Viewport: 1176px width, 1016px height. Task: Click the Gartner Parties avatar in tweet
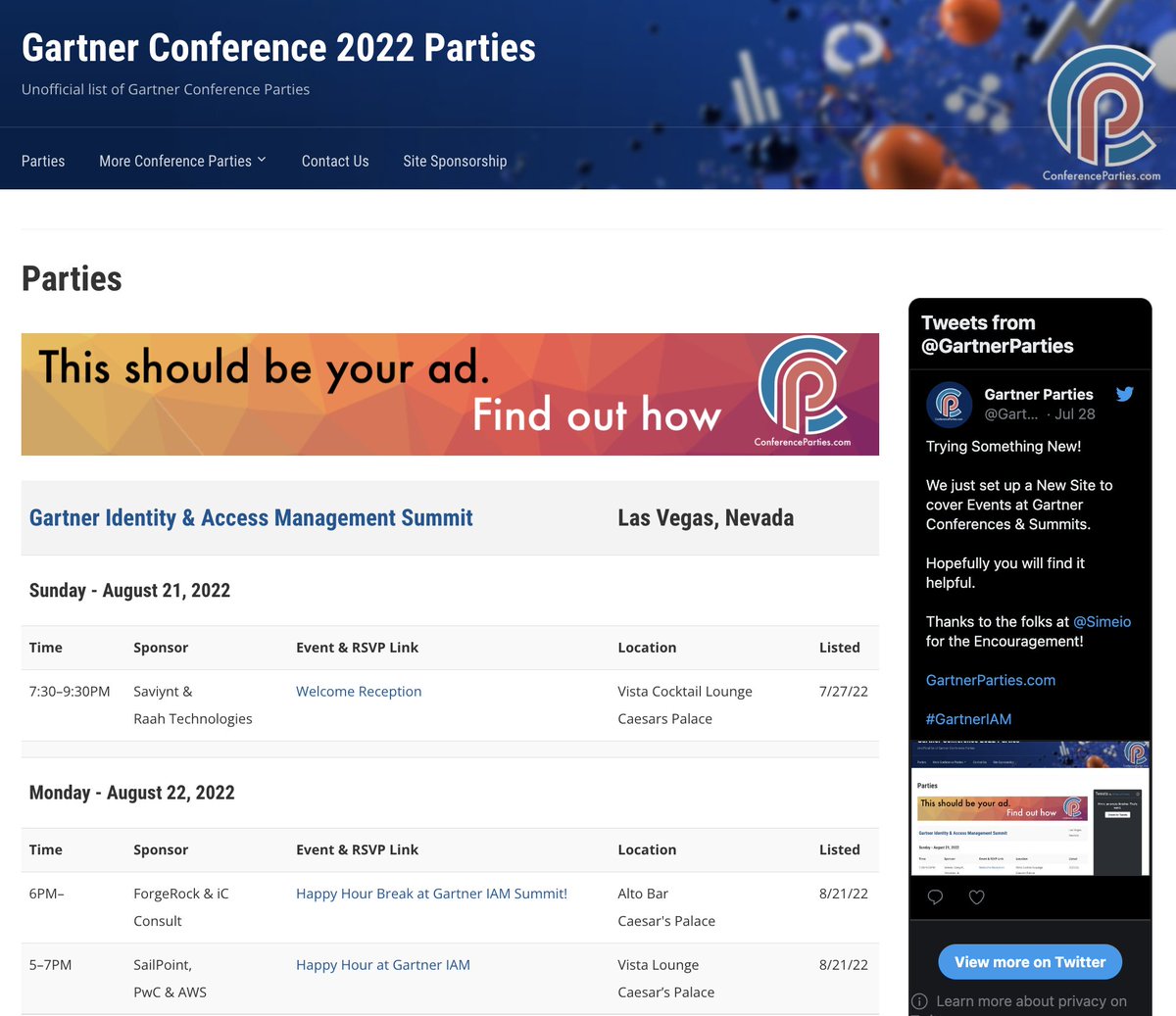(x=949, y=404)
